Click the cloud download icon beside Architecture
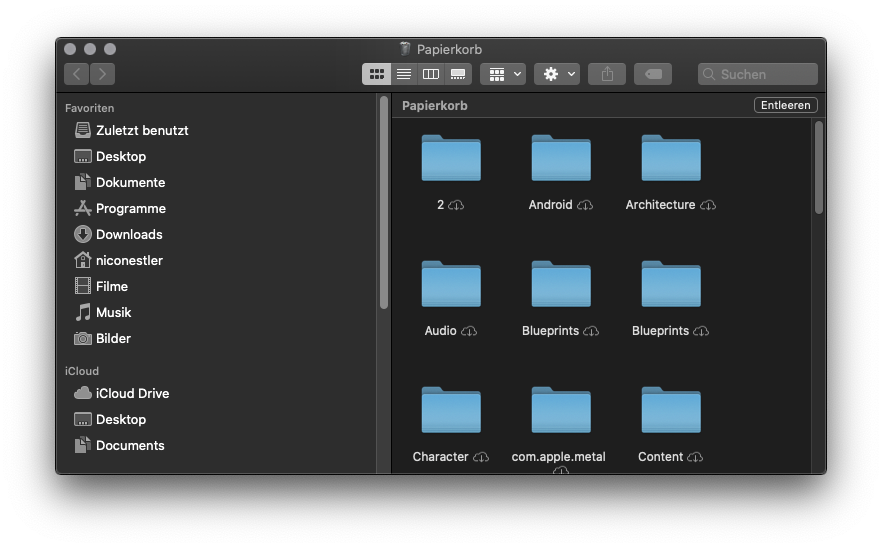The image size is (882, 548). tap(708, 205)
